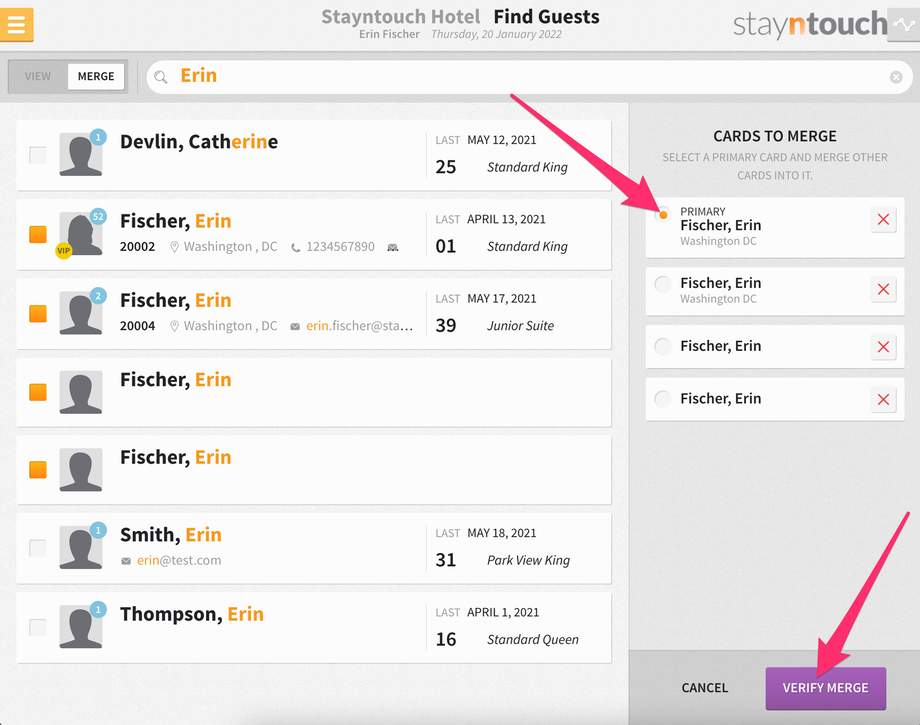Remove the non-primary Washington DC Fischer card
The image size is (920, 725).
(x=883, y=289)
